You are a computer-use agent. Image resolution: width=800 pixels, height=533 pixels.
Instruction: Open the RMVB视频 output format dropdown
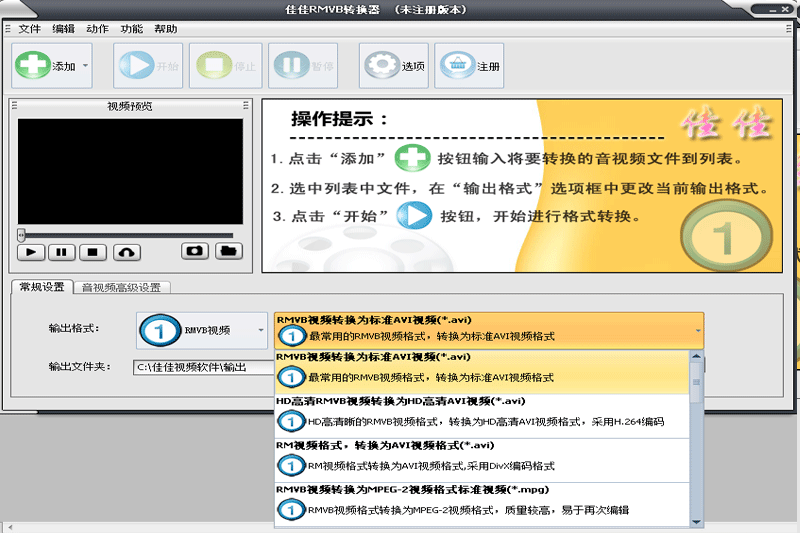point(202,331)
